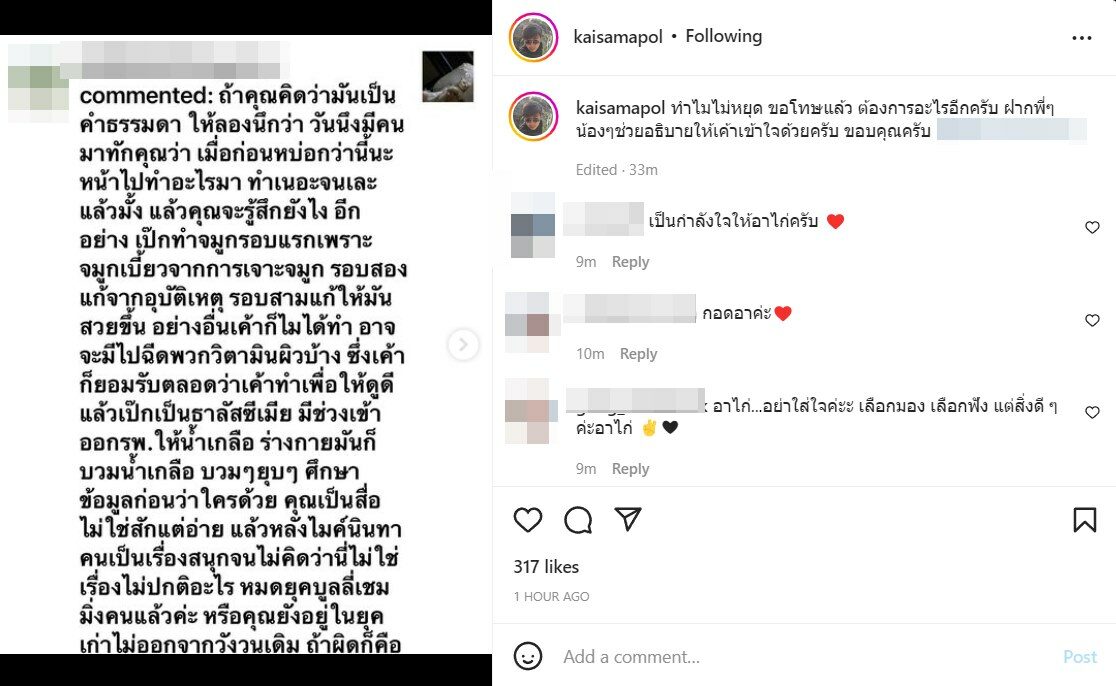Open the emoji picker smiley icon
The image size is (1116, 686).
[x=527, y=656]
